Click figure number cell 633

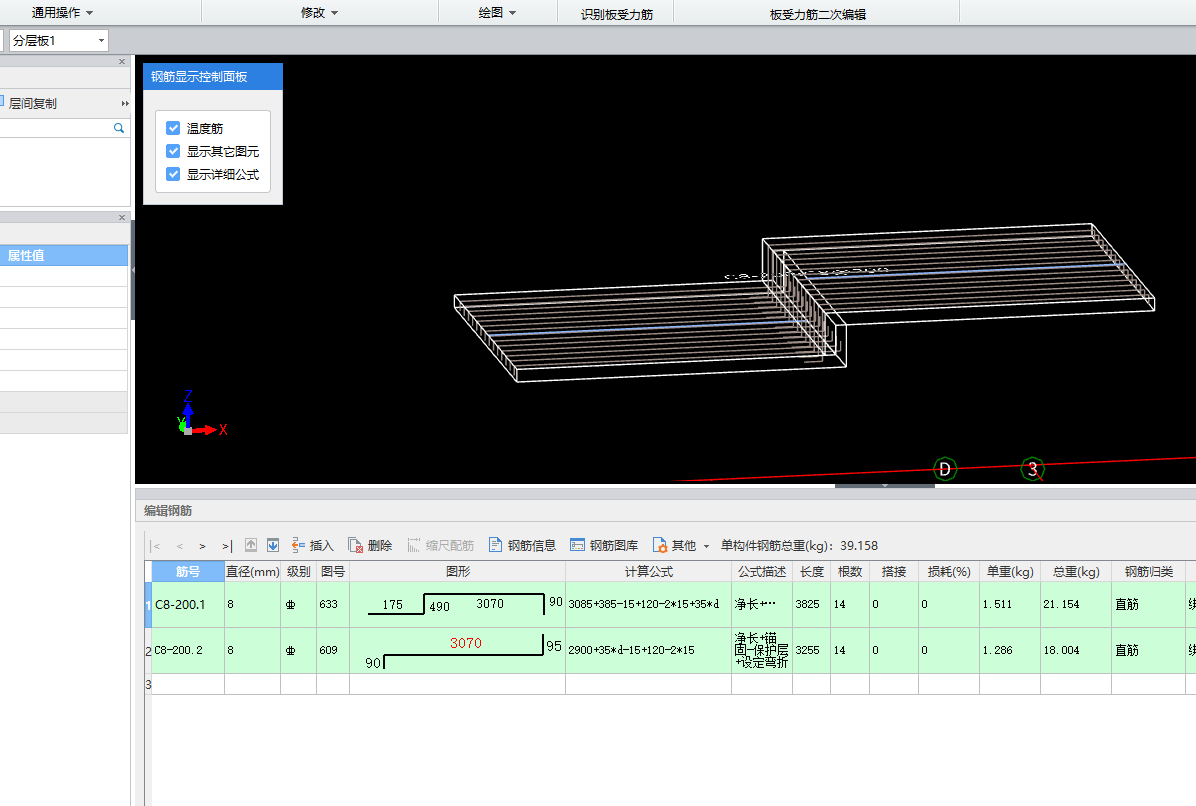[x=333, y=605]
